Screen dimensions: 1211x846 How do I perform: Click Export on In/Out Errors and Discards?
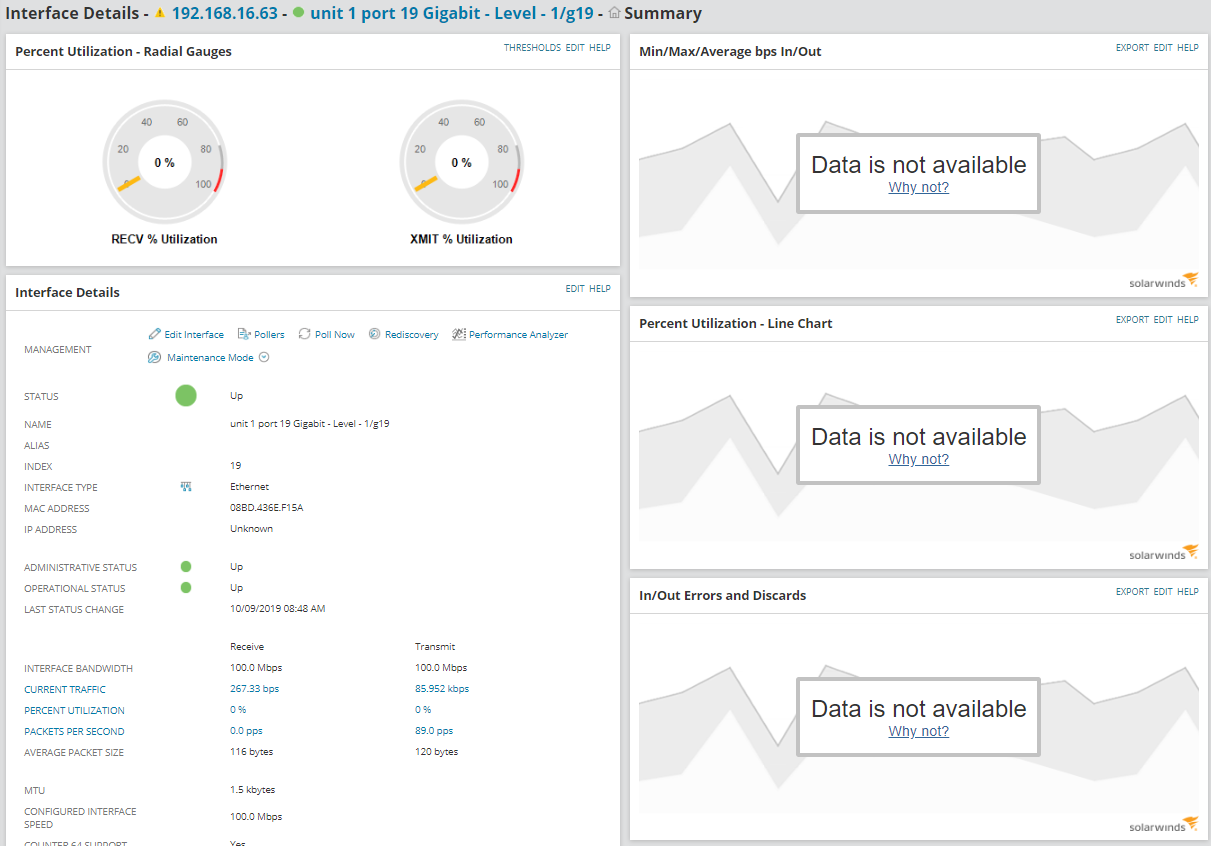pos(1132,592)
